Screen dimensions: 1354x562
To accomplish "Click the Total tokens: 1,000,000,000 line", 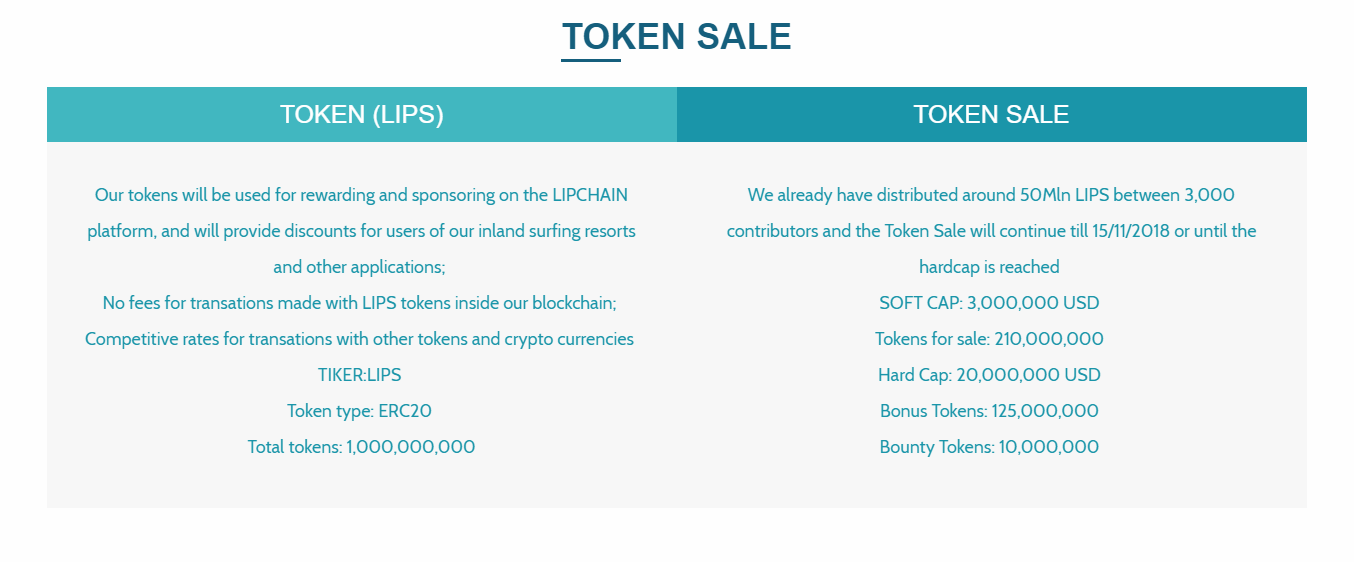I will [x=361, y=447].
